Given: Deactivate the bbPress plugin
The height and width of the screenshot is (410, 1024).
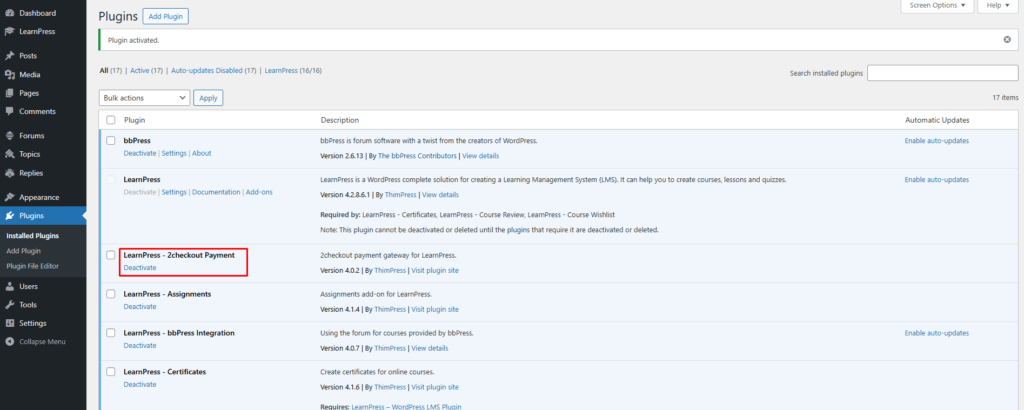Looking at the screenshot, I should 140,153.
